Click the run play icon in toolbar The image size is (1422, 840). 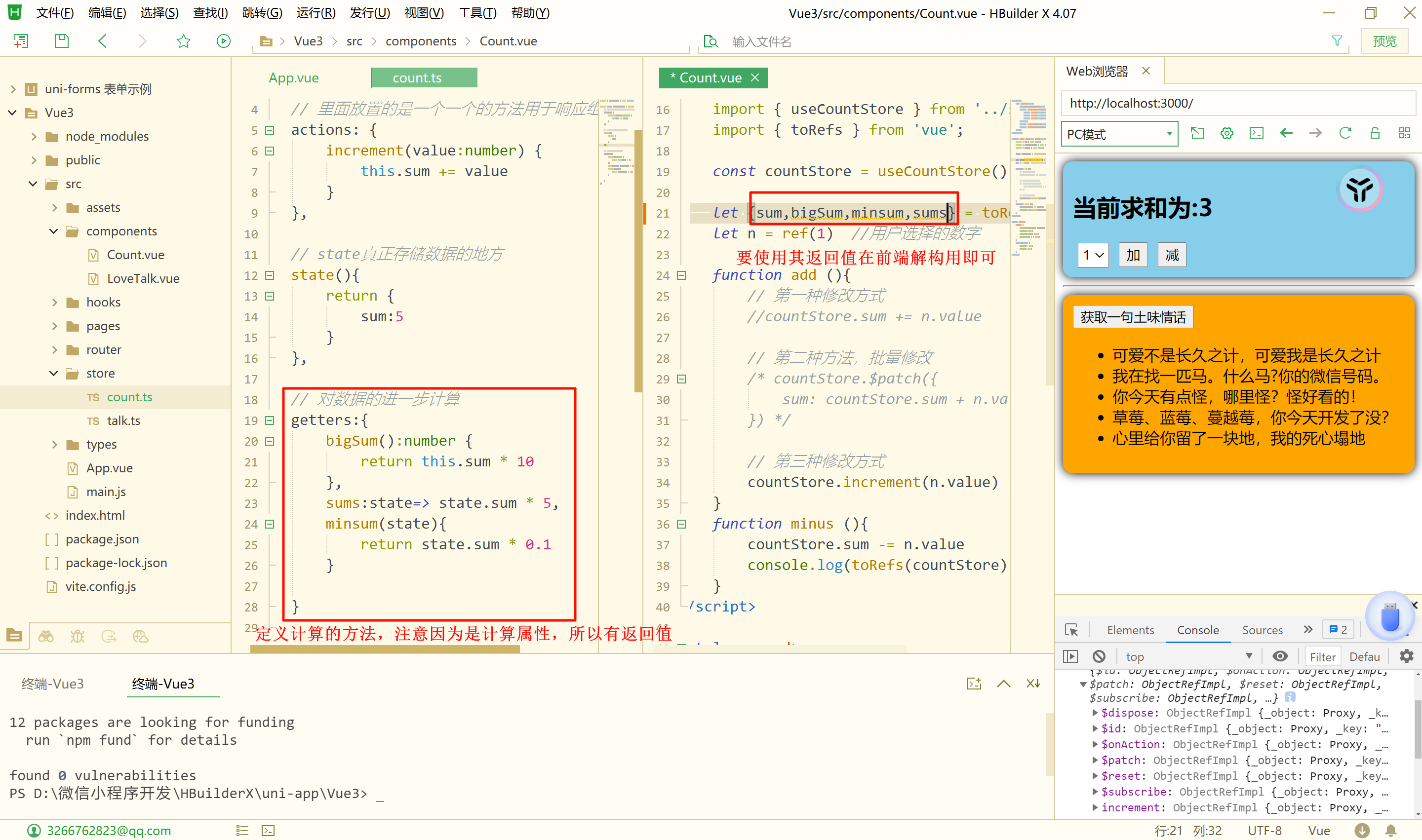click(223, 41)
